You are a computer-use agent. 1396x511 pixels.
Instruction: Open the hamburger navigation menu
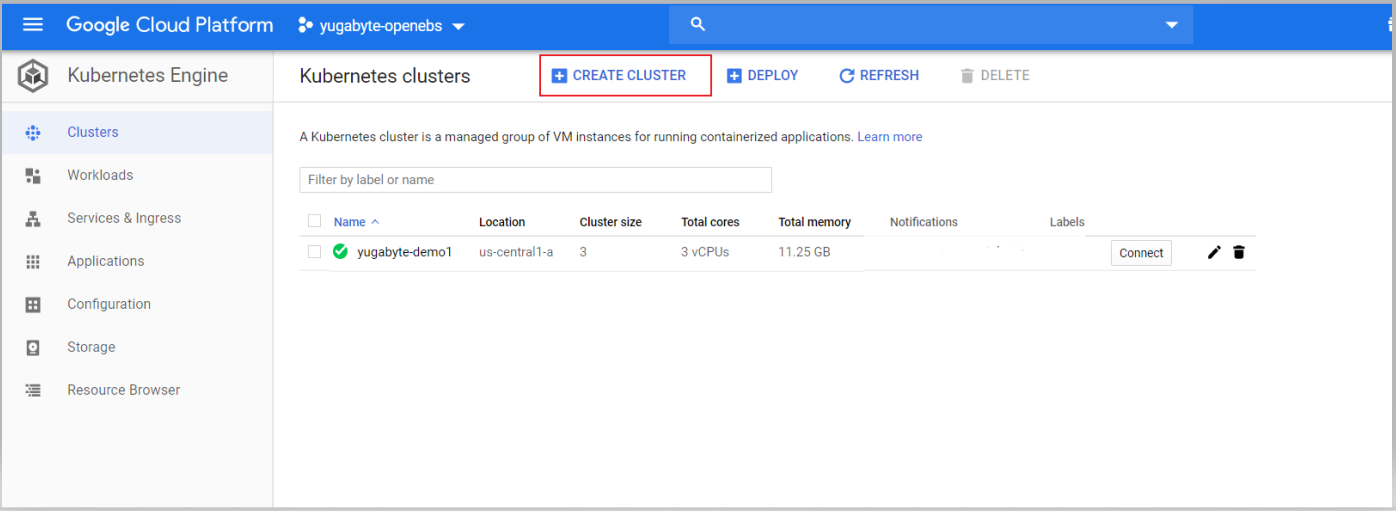pos(33,25)
